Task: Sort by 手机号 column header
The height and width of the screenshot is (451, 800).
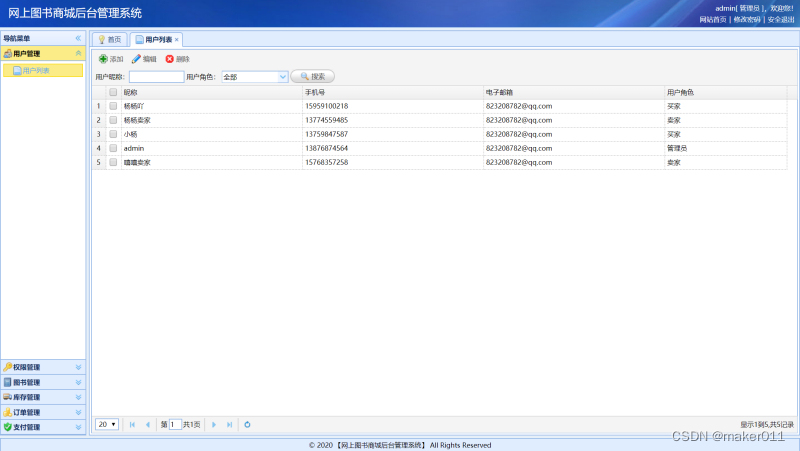Action: [393, 92]
